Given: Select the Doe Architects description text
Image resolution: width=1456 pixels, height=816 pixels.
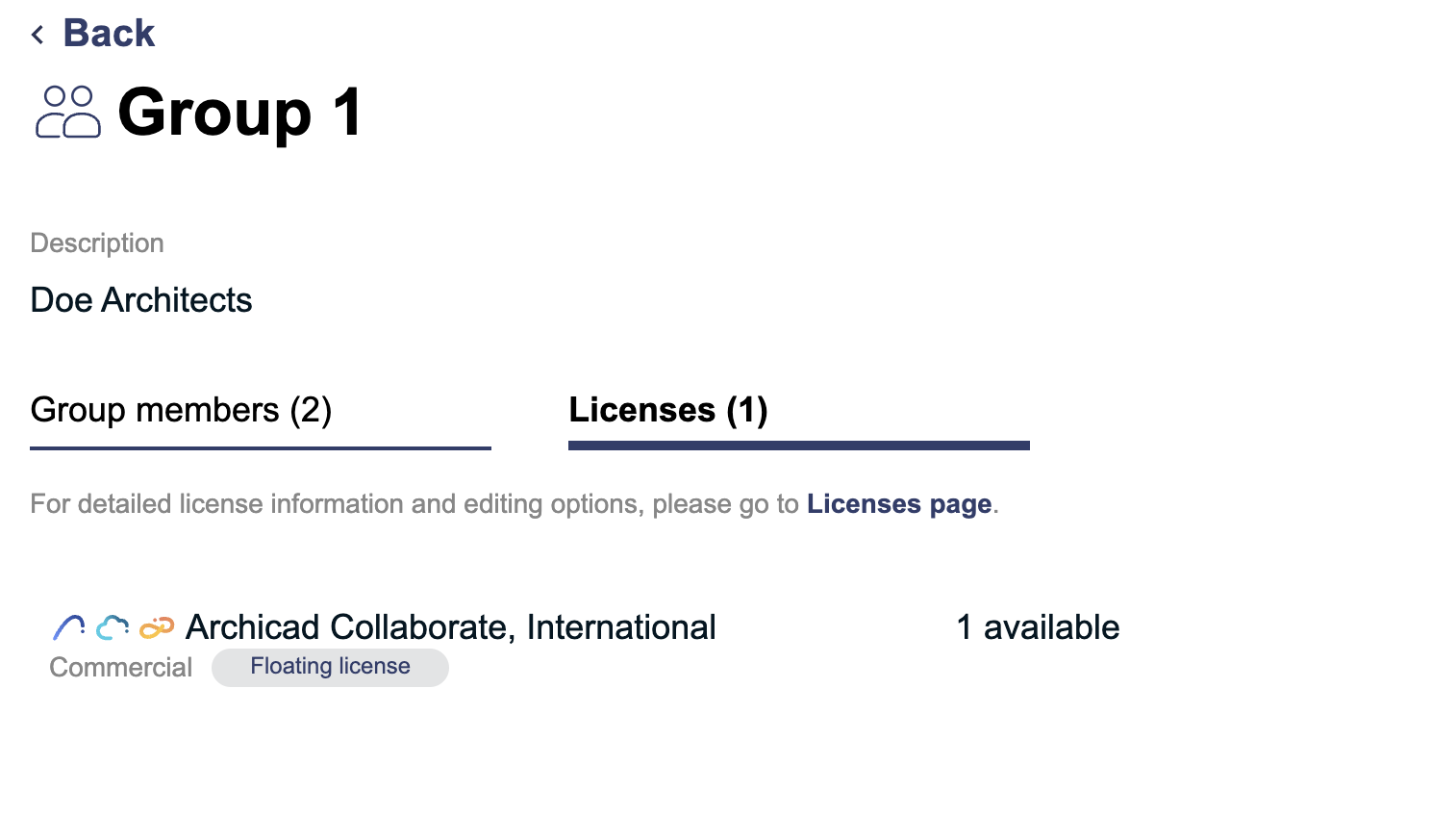Looking at the screenshot, I should point(141,299).
